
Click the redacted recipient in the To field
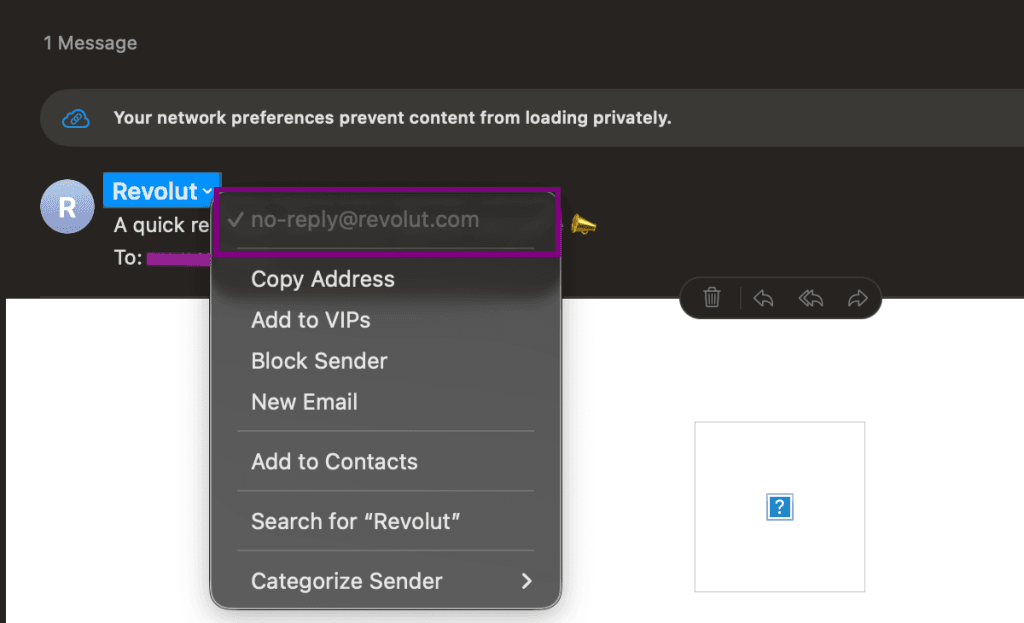coord(180,257)
